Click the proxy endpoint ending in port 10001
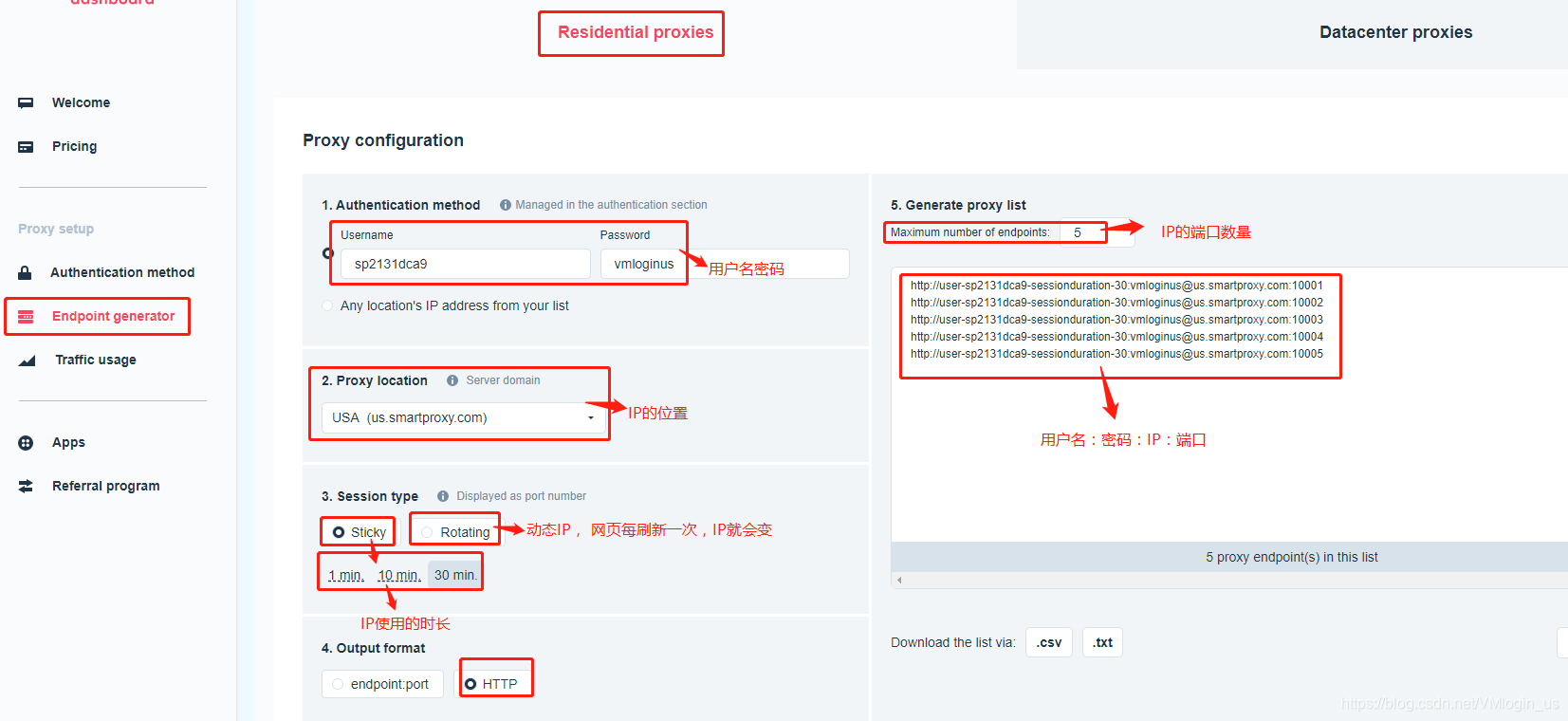The height and width of the screenshot is (721, 1568). point(1116,286)
